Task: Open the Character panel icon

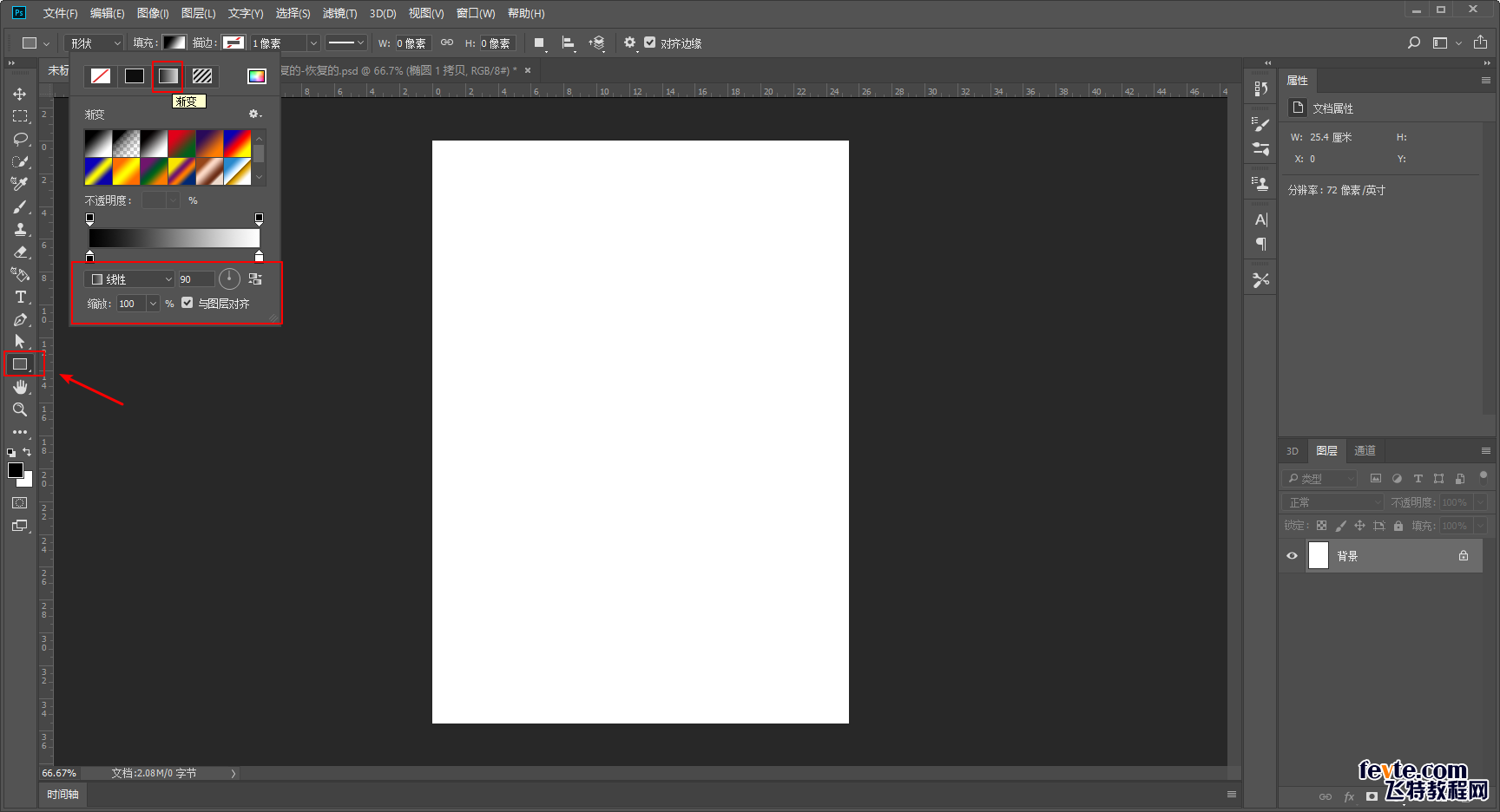Action: tap(1261, 219)
